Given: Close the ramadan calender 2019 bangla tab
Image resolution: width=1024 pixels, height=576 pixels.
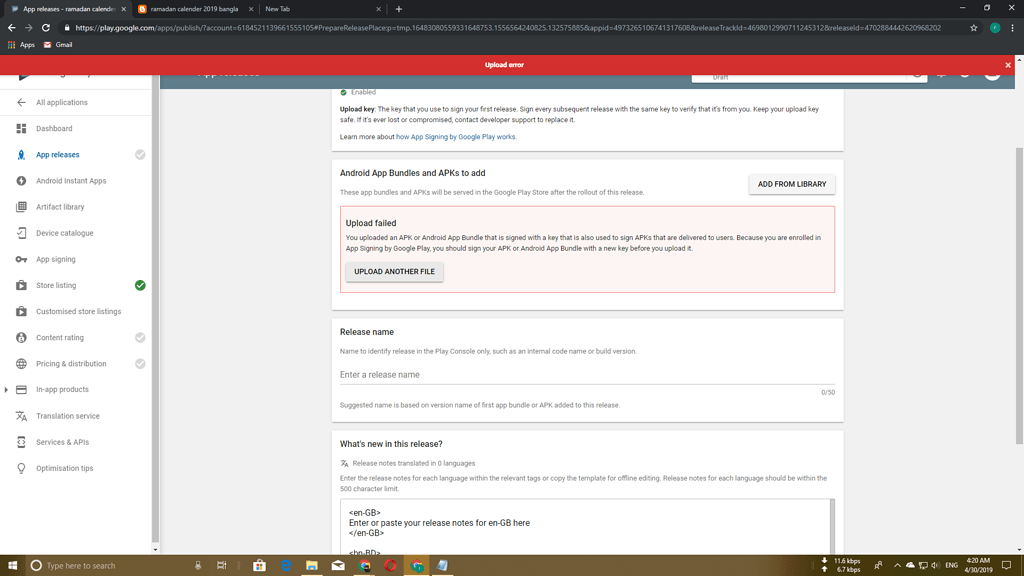Looking at the screenshot, I should [x=251, y=9].
